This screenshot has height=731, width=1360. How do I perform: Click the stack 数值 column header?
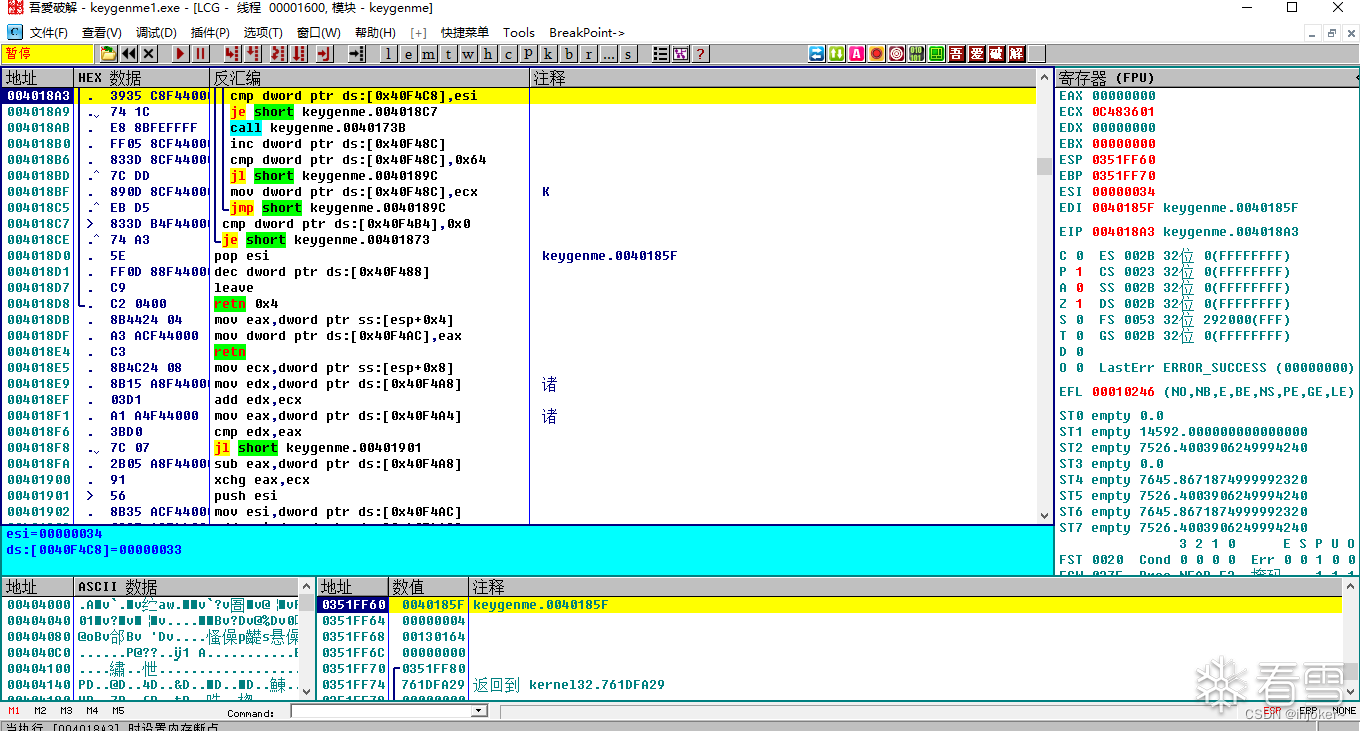[x=429, y=587]
